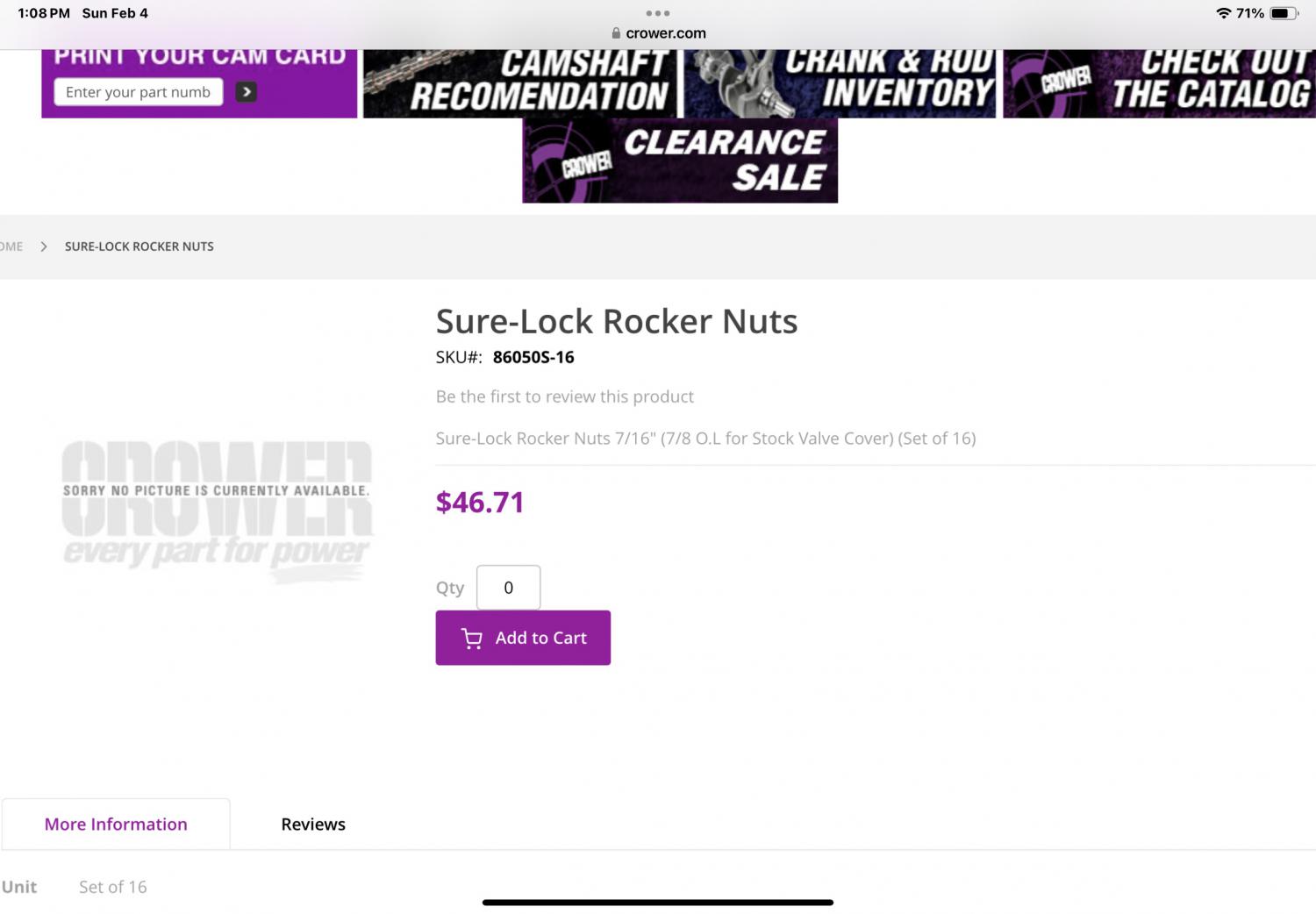Tap the crower.com address bar
Viewport: 1316px width, 914px height.
coord(665,33)
